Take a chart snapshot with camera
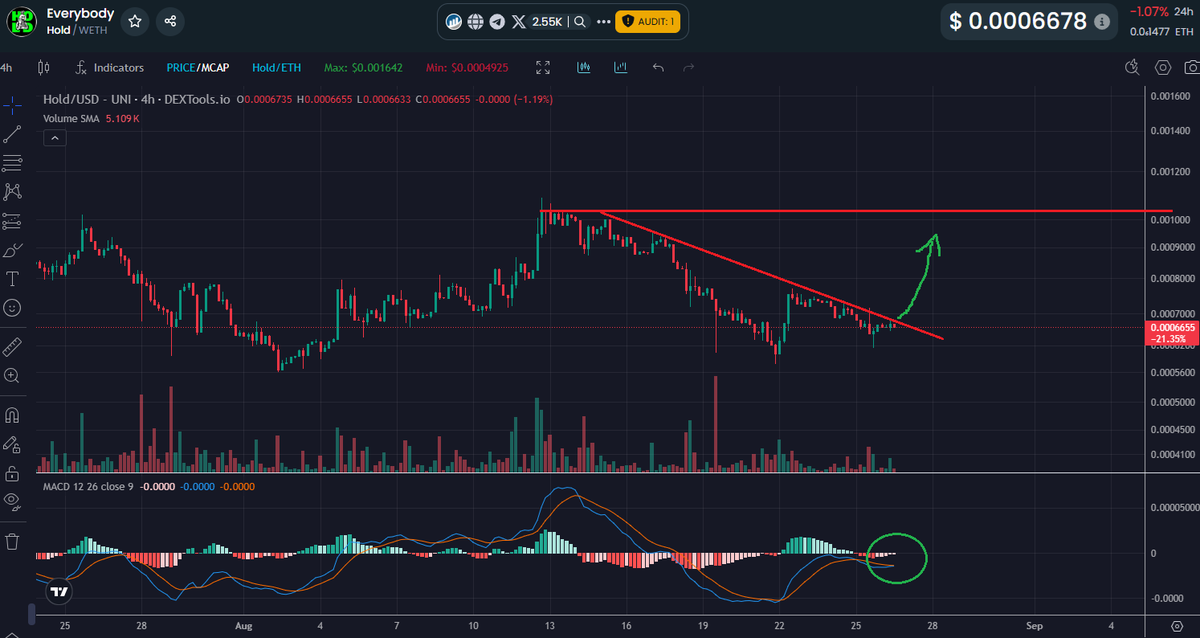This screenshot has height=638, width=1200. tap(1191, 68)
